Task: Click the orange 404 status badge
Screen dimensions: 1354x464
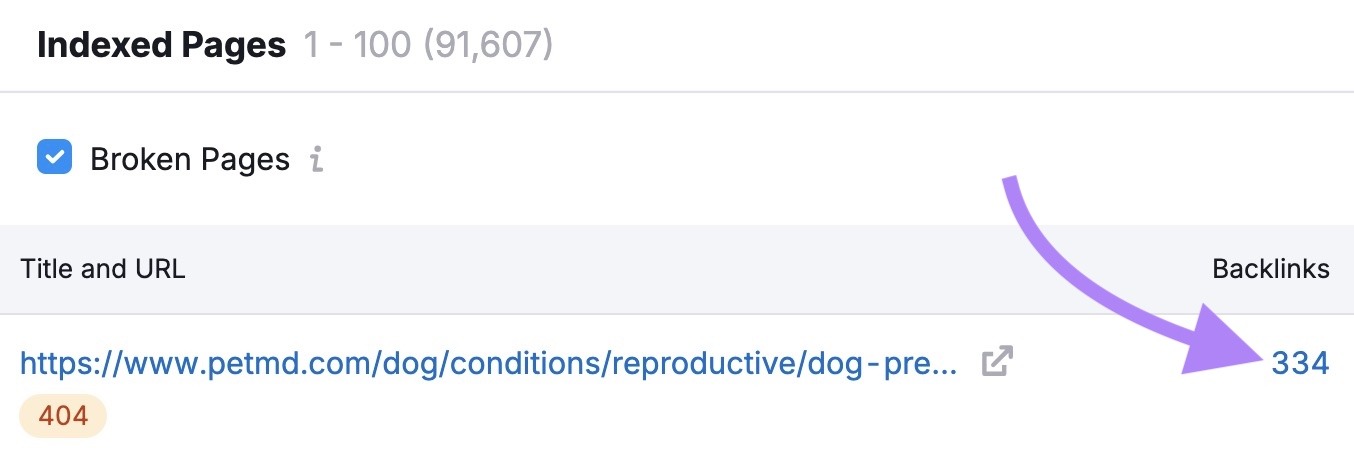Action: pyautogui.click(x=63, y=416)
